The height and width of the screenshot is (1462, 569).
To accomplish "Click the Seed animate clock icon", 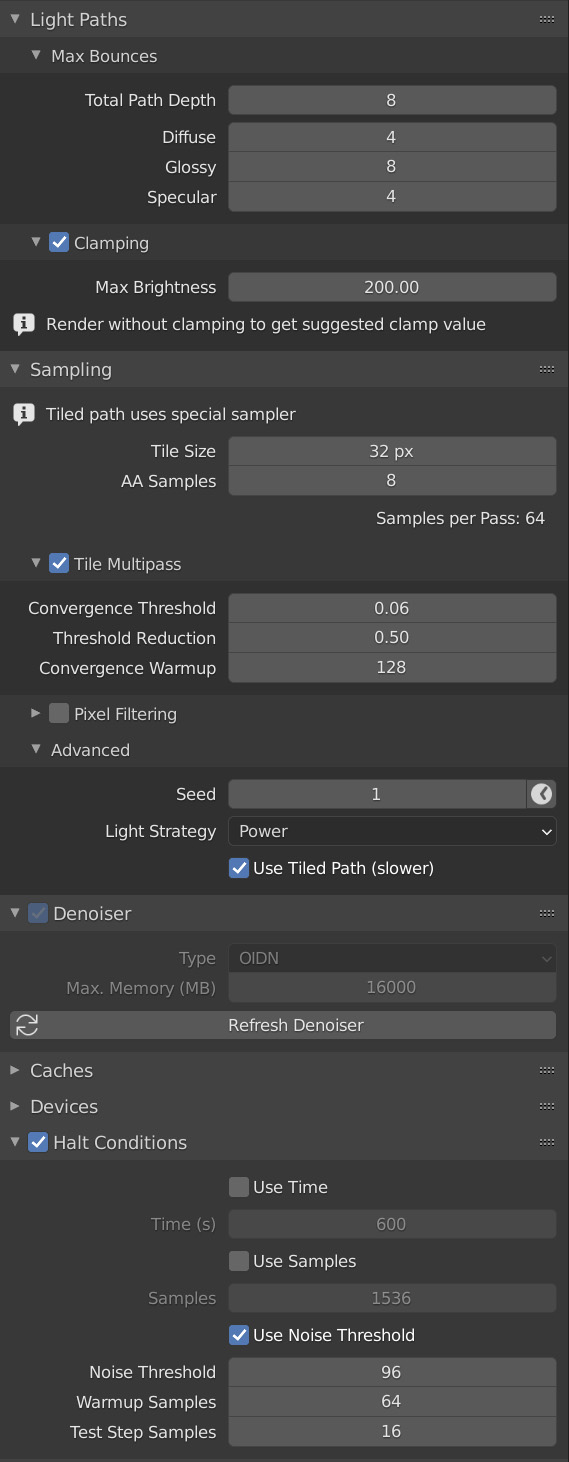I will point(541,794).
